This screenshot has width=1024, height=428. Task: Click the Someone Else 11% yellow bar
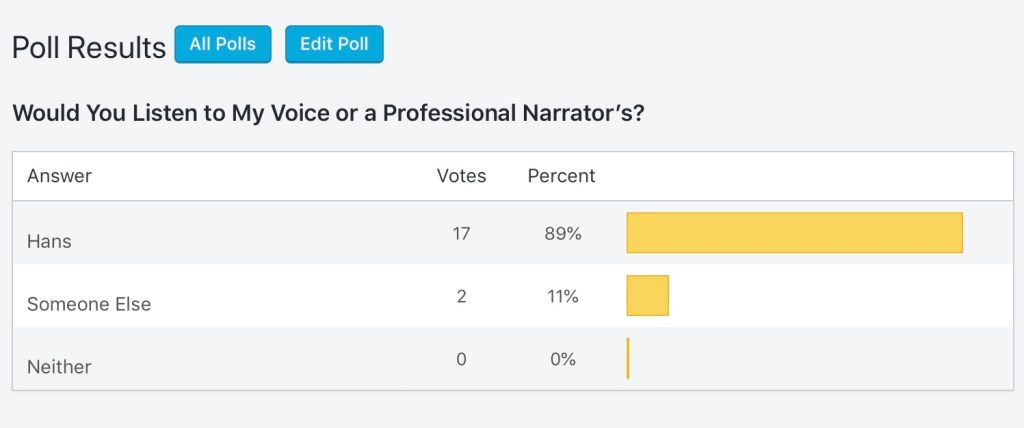pos(647,296)
